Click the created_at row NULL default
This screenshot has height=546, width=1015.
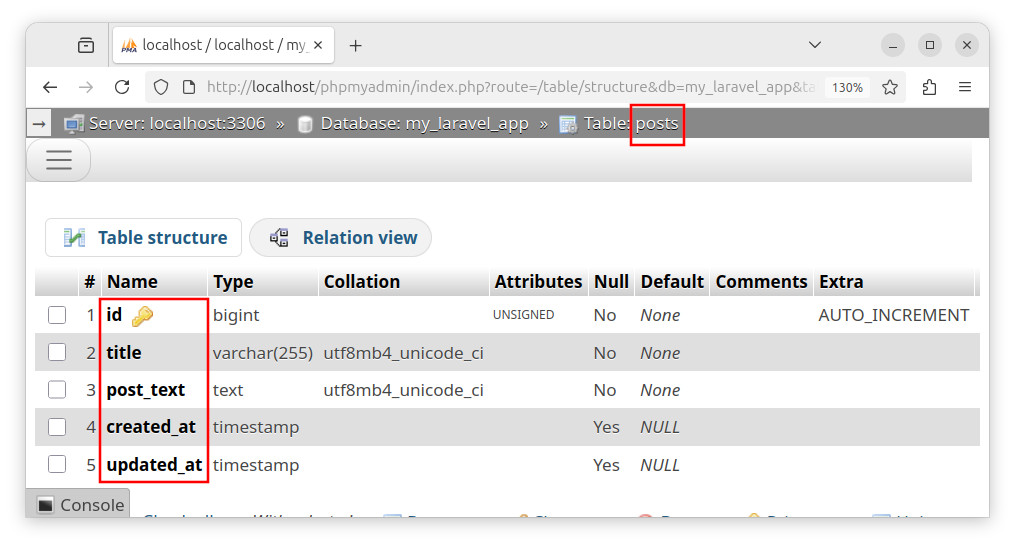coord(660,427)
